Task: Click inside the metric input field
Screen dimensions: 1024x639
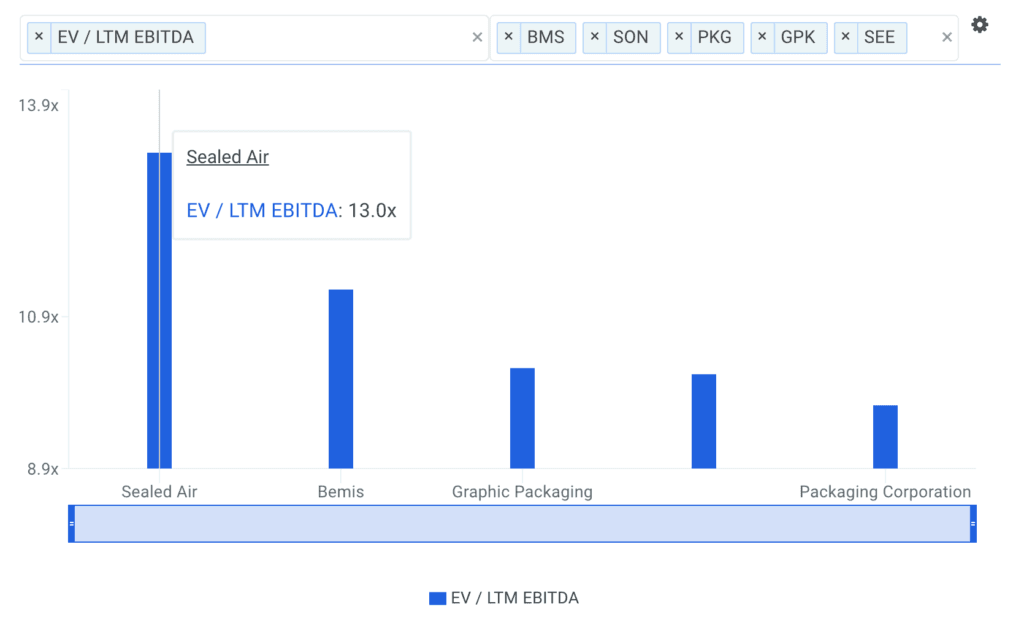Action: pyautogui.click(x=340, y=38)
